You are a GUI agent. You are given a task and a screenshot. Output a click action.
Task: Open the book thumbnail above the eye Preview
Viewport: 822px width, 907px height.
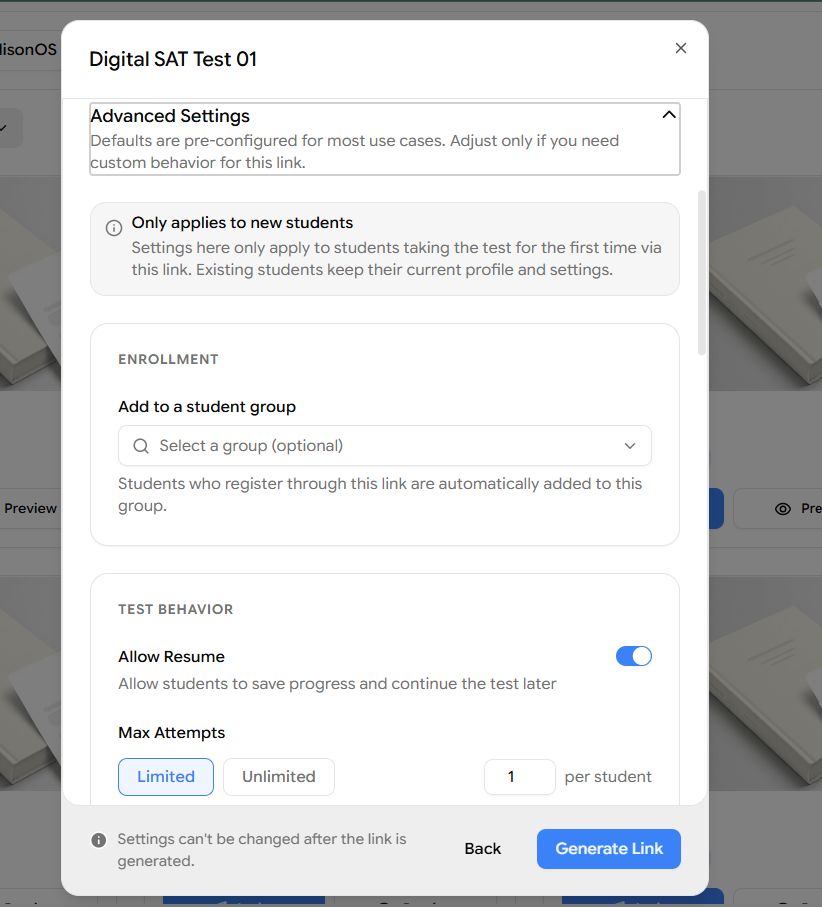765,283
